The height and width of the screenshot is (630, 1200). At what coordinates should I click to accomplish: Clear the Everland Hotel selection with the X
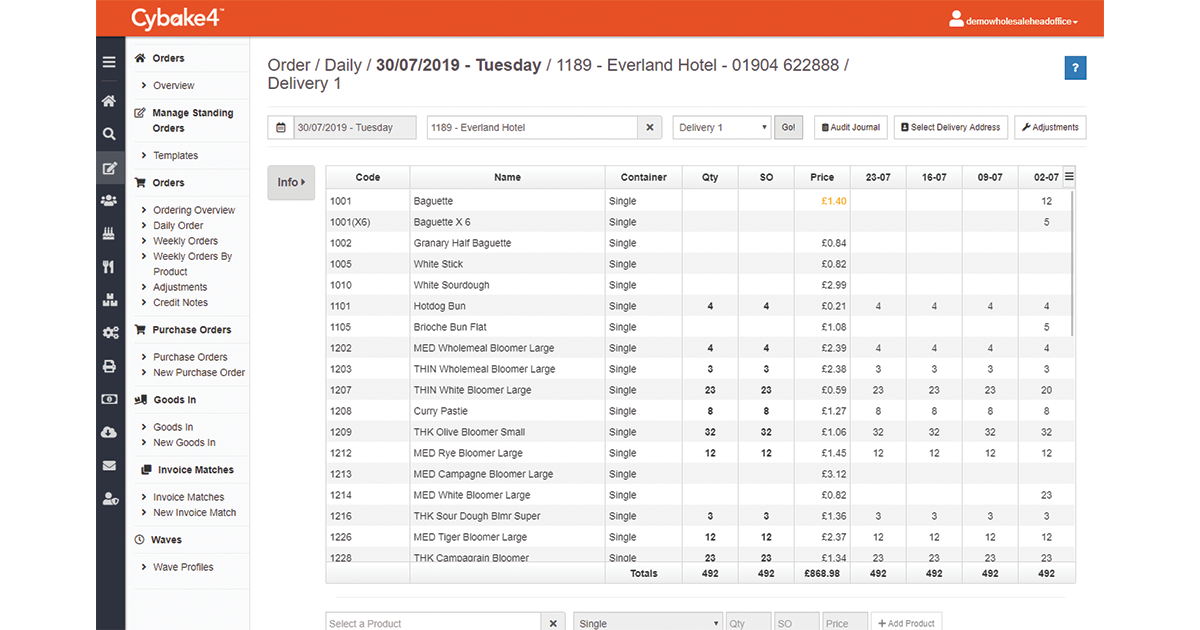coord(649,127)
